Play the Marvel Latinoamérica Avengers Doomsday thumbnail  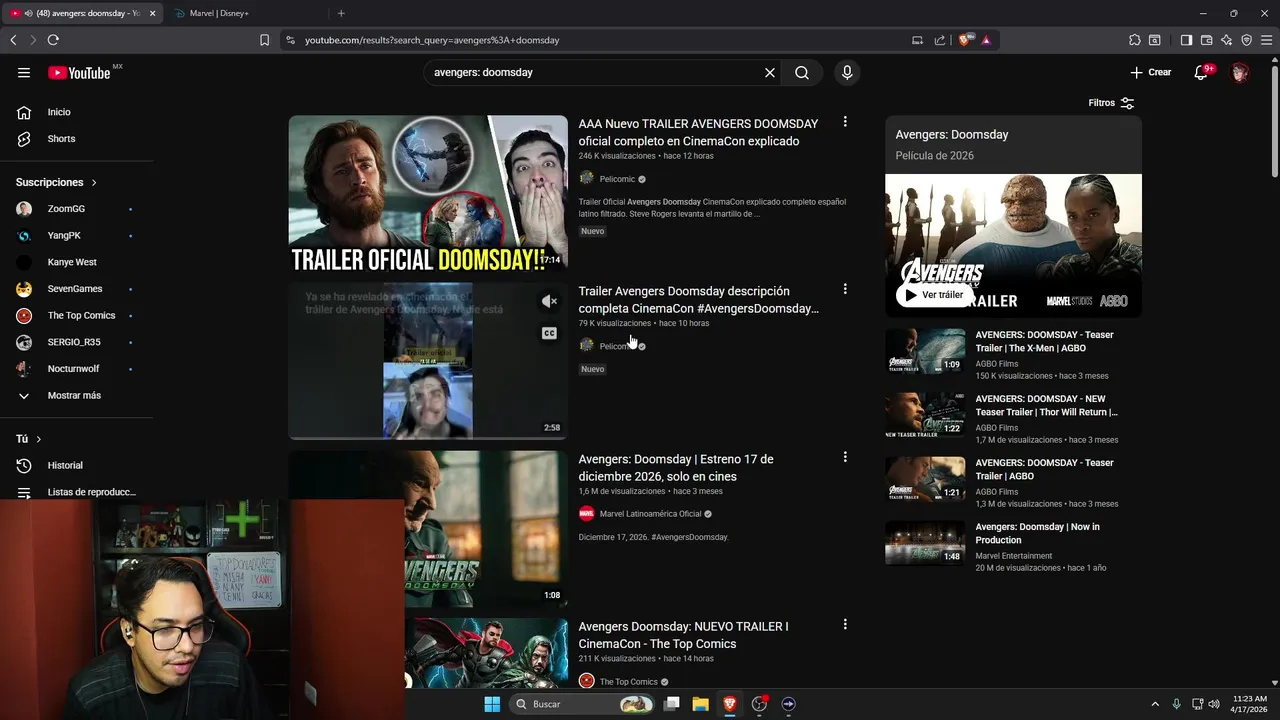tap(486, 529)
